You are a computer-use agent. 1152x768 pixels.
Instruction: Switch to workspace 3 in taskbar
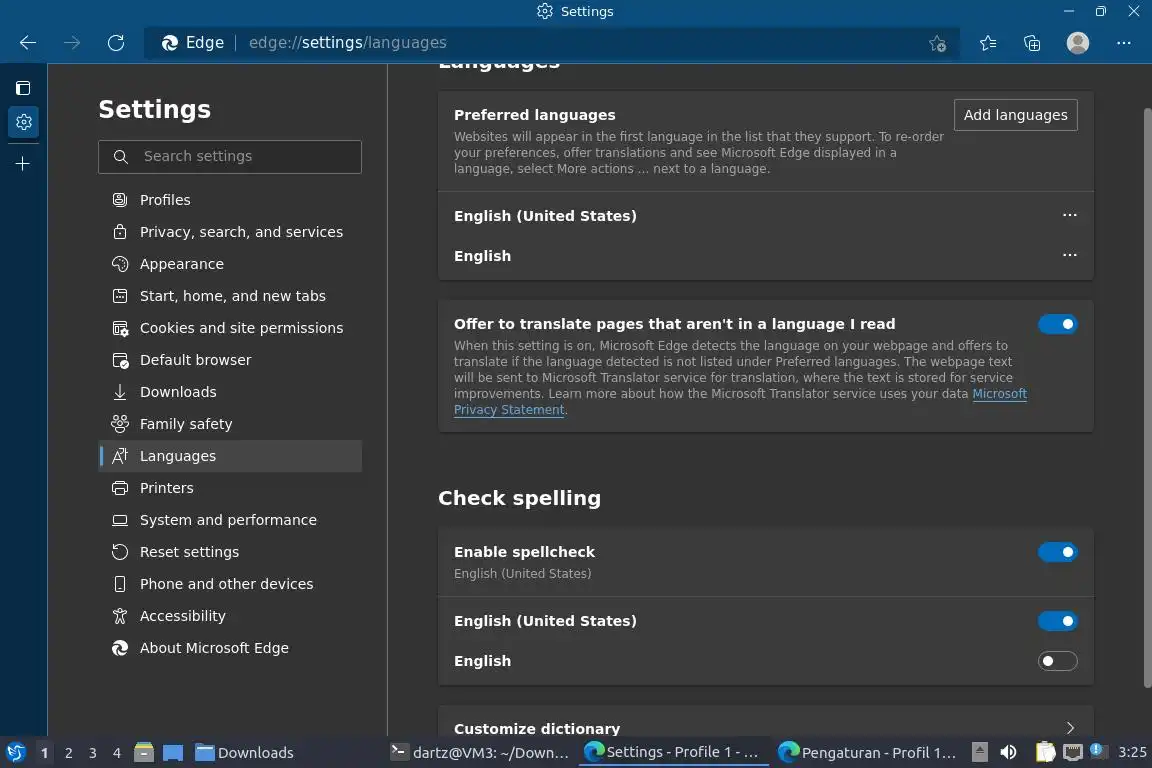tap(93, 753)
